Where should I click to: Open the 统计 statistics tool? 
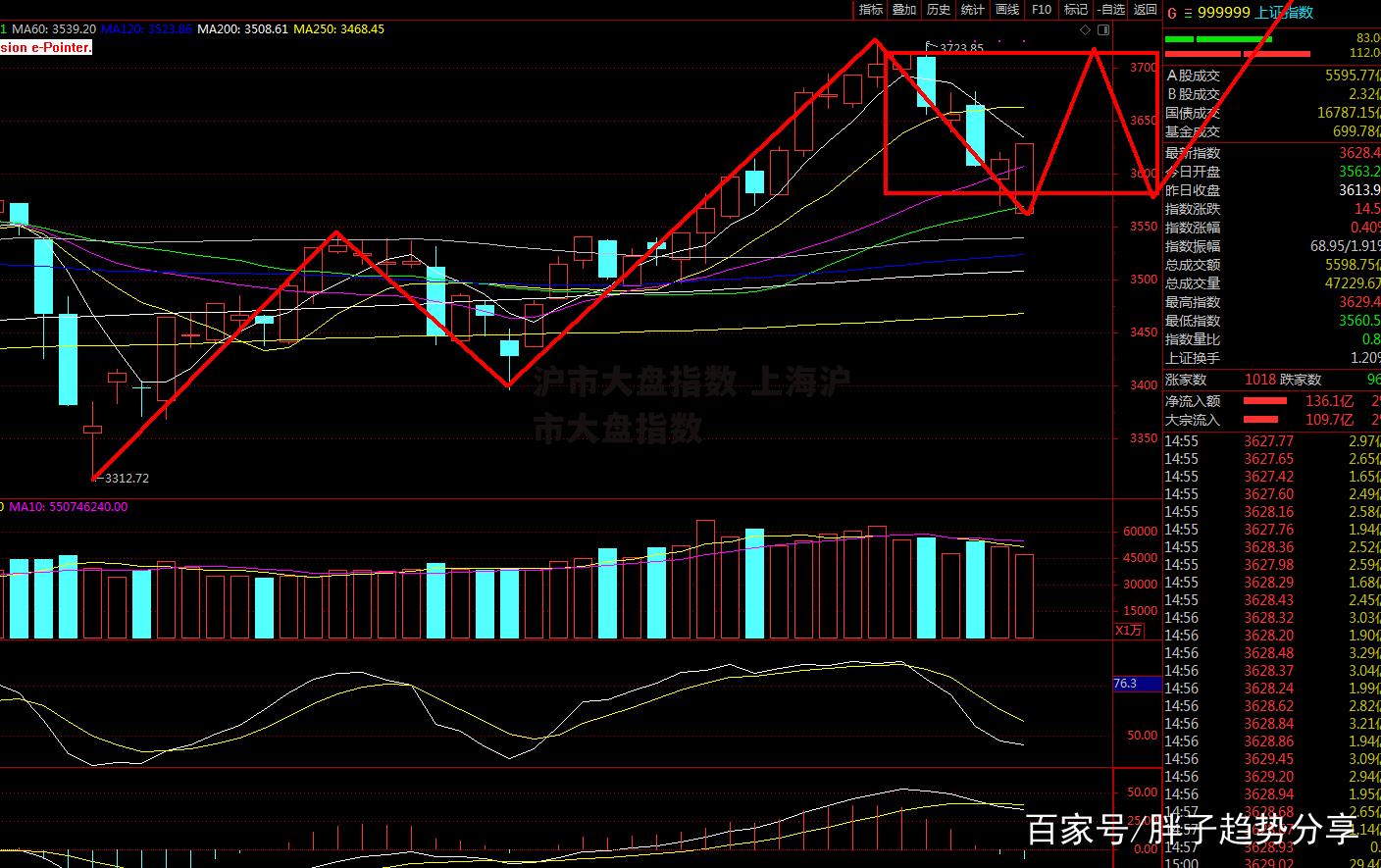pyautogui.click(x=973, y=10)
